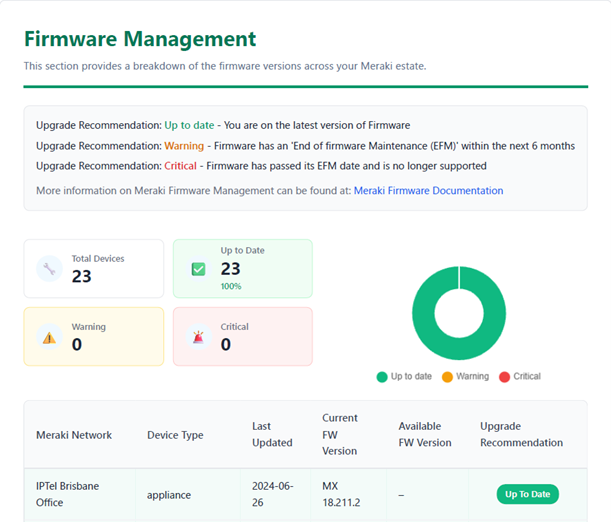Click the 100% label in Up to Date card

(x=231, y=286)
